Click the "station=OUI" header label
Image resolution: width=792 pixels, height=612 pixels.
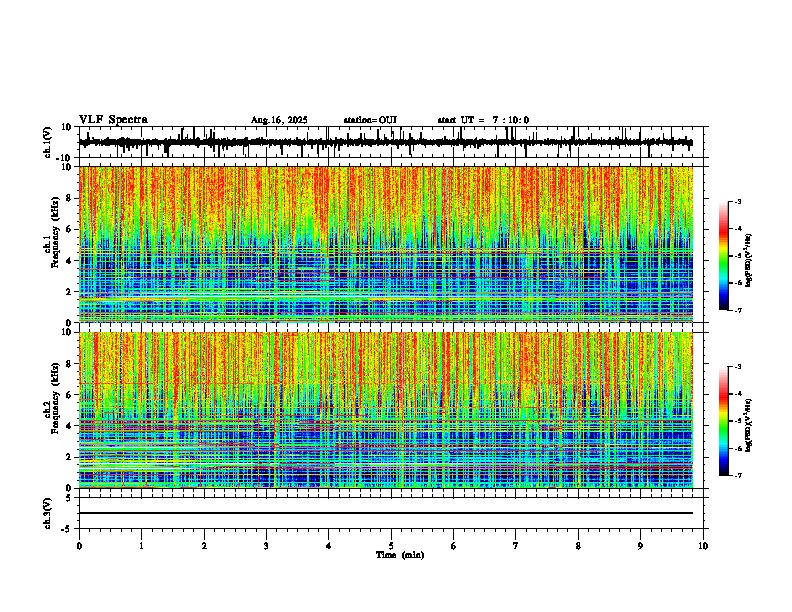[370, 120]
